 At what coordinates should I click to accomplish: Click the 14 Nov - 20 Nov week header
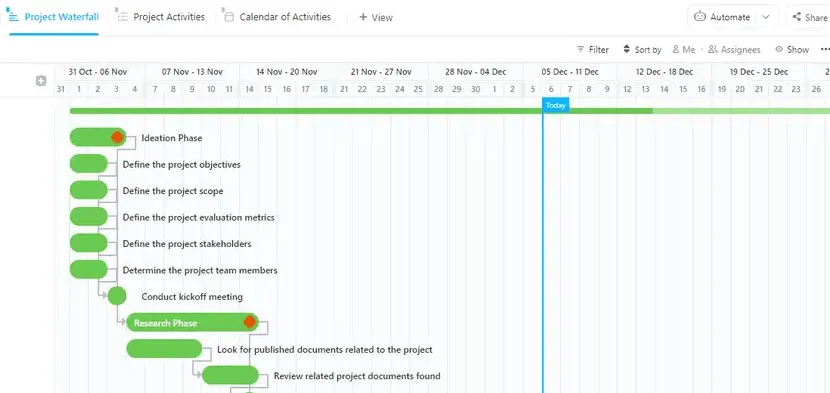(286, 72)
